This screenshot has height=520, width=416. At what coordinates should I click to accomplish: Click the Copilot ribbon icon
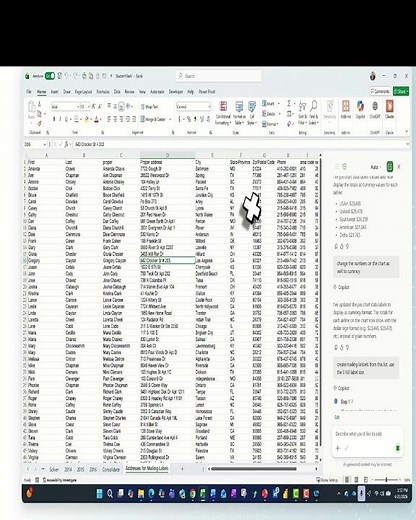point(360,107)
